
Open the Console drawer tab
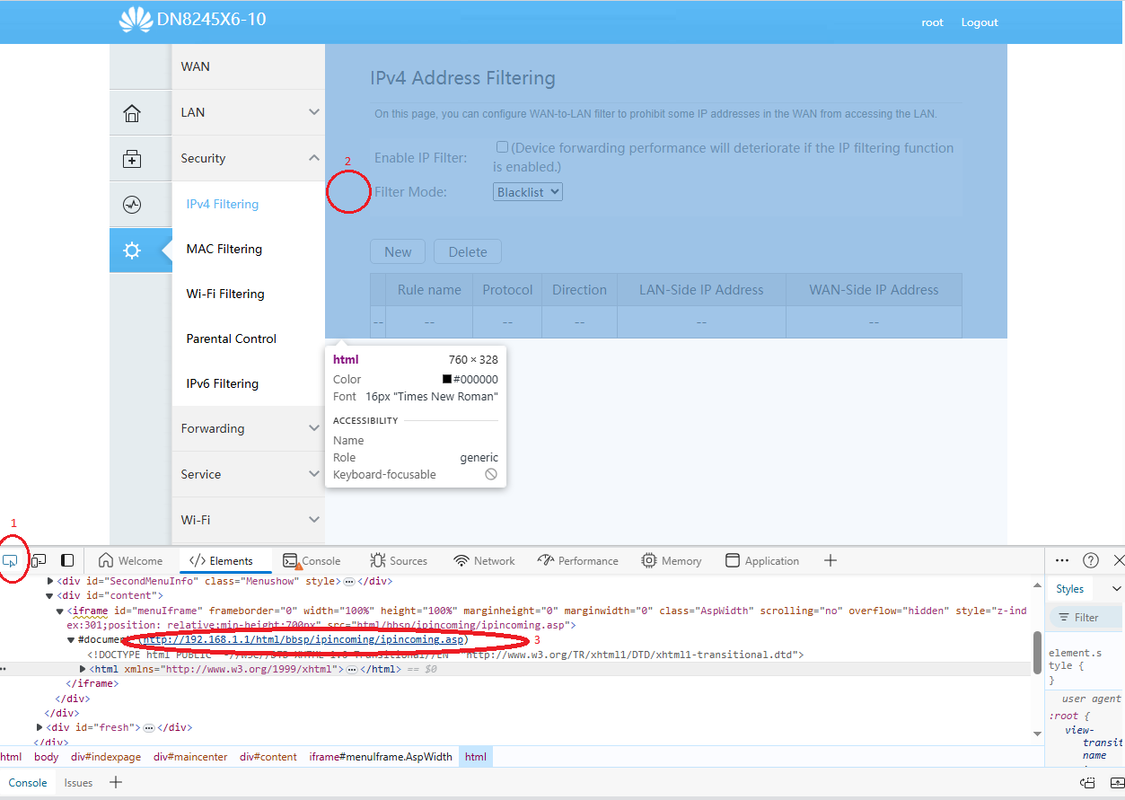click(x=28, y=783)
